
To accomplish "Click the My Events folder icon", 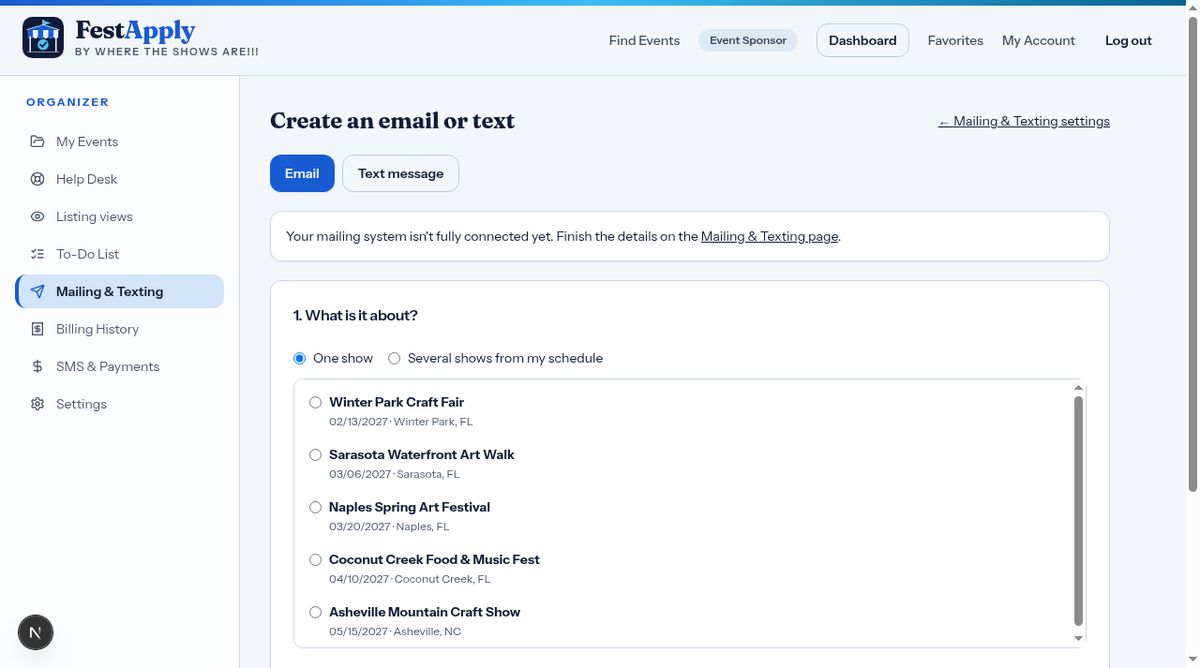I will [x=37, y=142].
